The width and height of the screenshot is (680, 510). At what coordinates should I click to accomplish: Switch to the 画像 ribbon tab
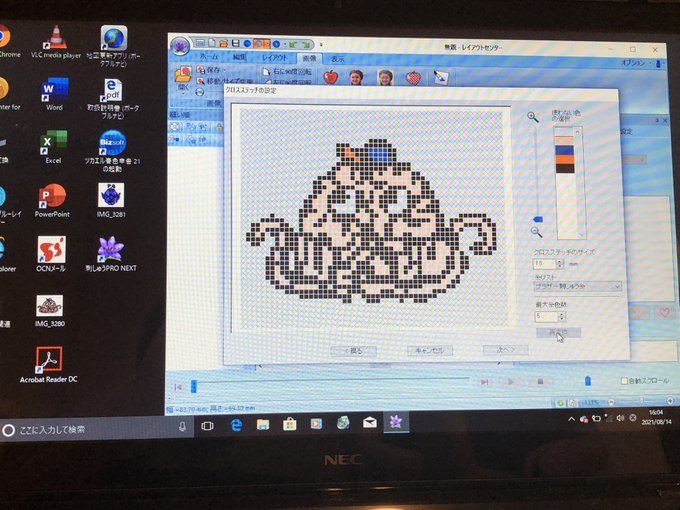tap(309, 58)
